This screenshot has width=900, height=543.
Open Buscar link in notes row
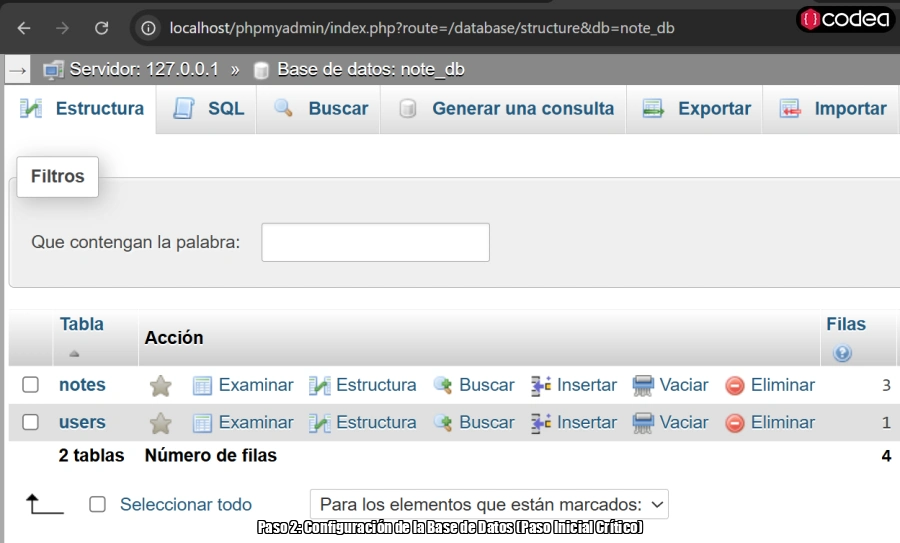[x=487, y=385]
